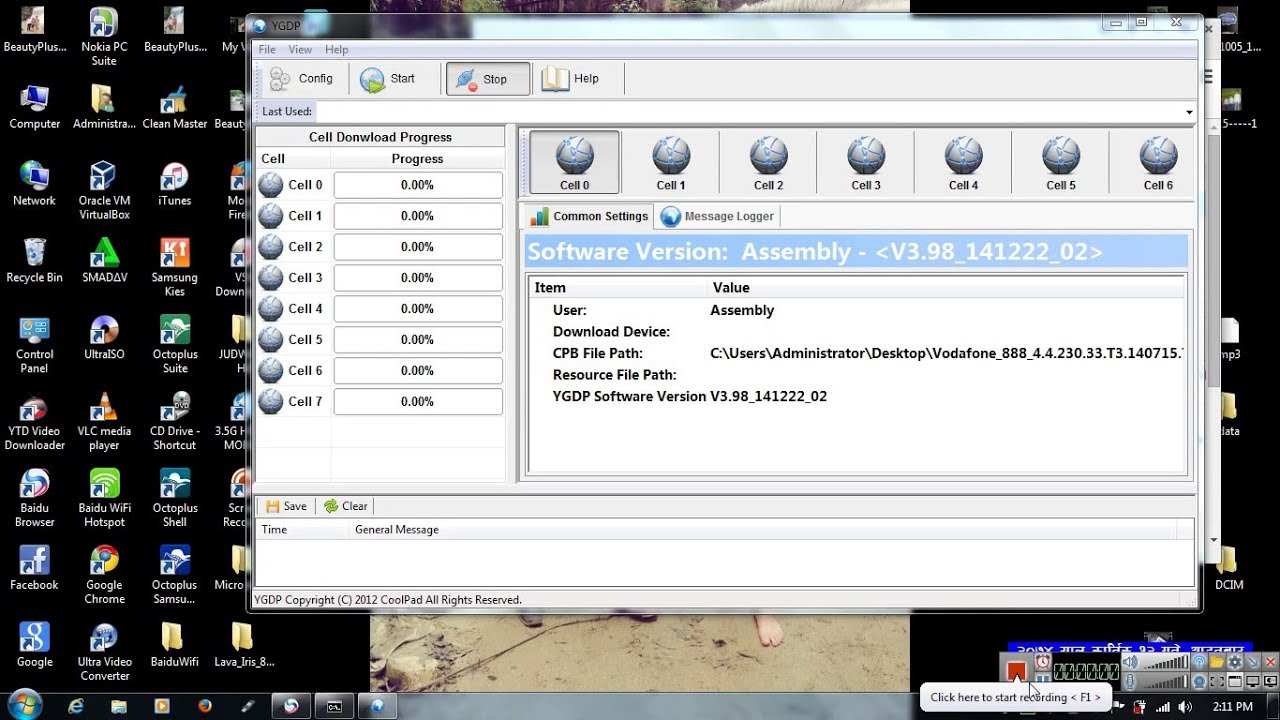1280x720 pixels.
Task: Click Cell 3 row in download progress list
Action: [x=380, y=278]
